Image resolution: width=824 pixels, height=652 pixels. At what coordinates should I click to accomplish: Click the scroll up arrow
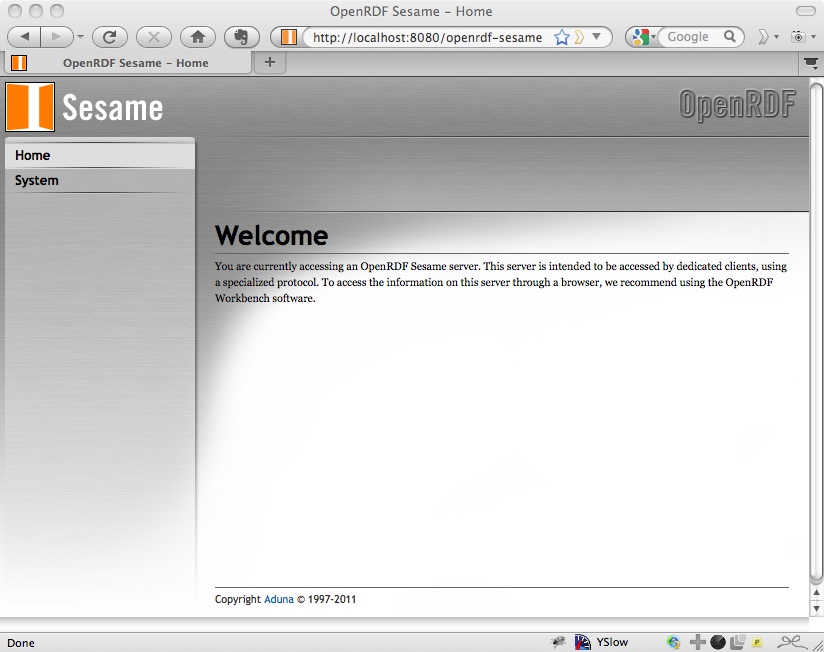point(816,593)
